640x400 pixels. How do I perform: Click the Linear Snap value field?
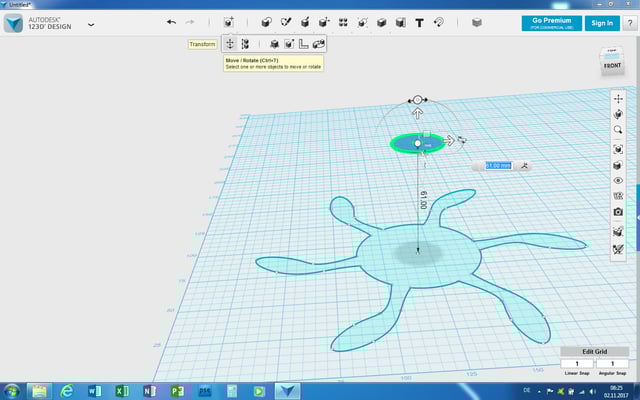coord(577,364)
